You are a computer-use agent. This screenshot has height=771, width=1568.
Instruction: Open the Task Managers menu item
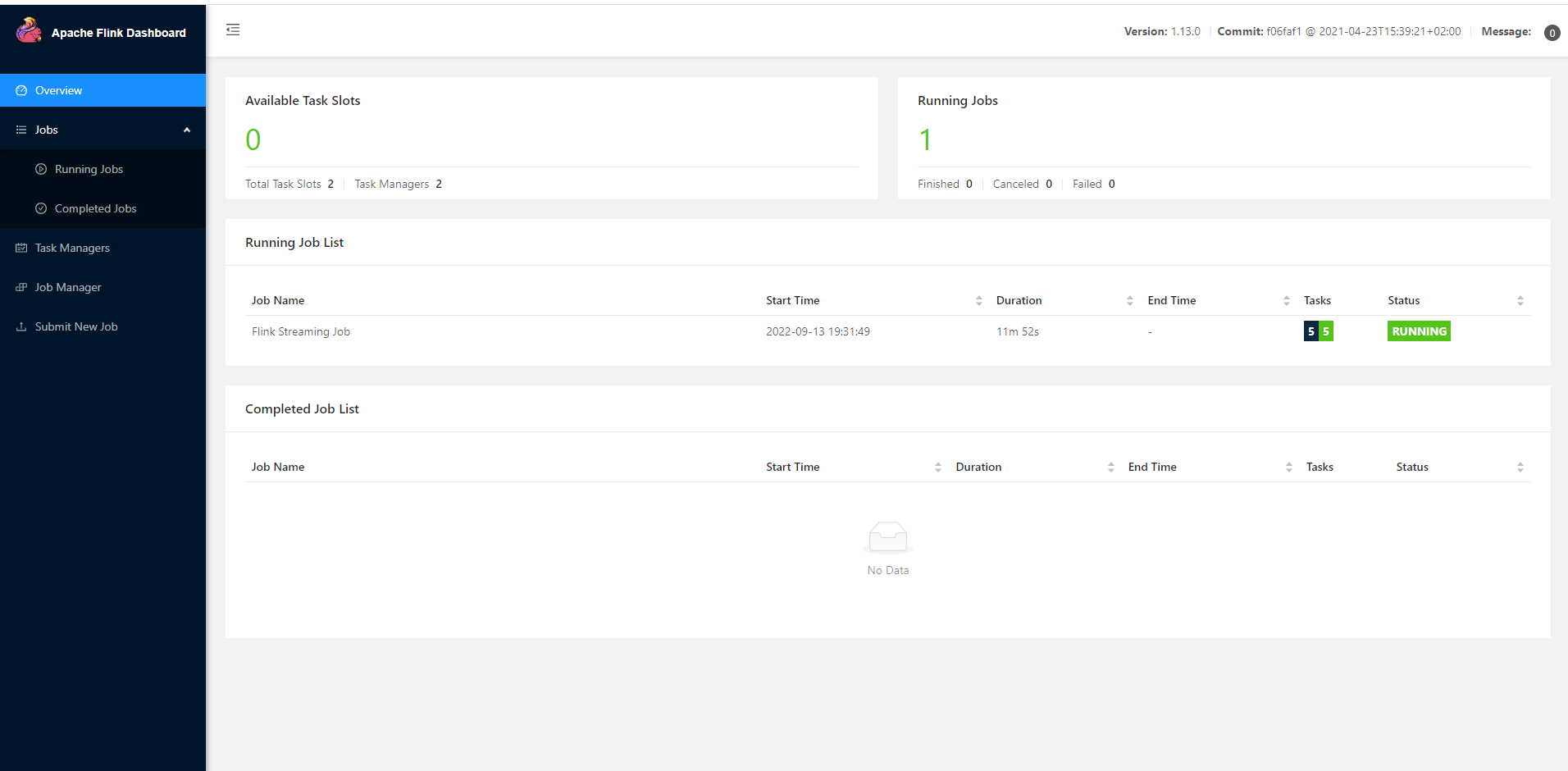pyautogui.click(x=103, y=248)
